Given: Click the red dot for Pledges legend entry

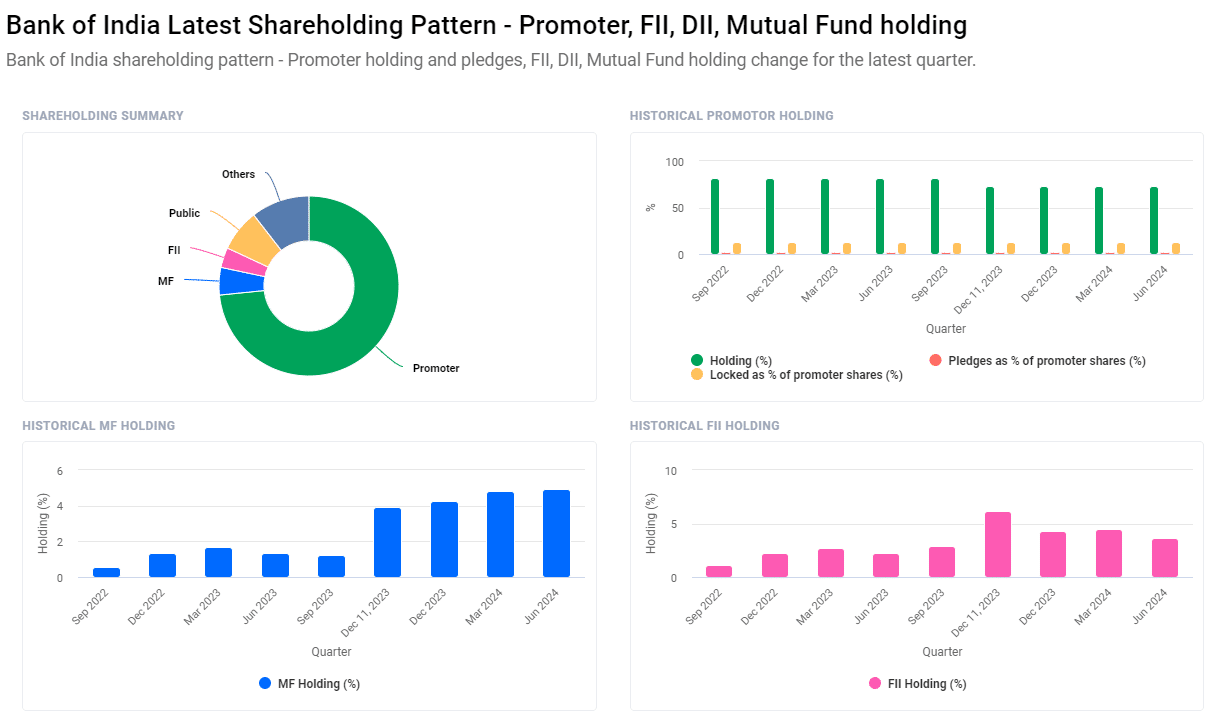Looking at the screenshot, I should [935, 360].
